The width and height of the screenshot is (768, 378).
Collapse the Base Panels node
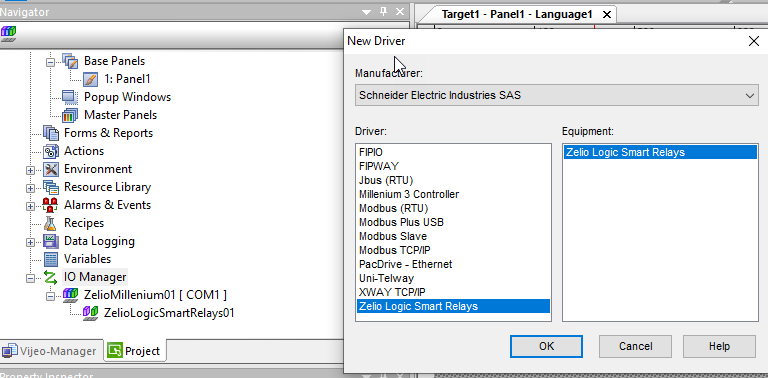pyautogui.click(x=50, y=62)
